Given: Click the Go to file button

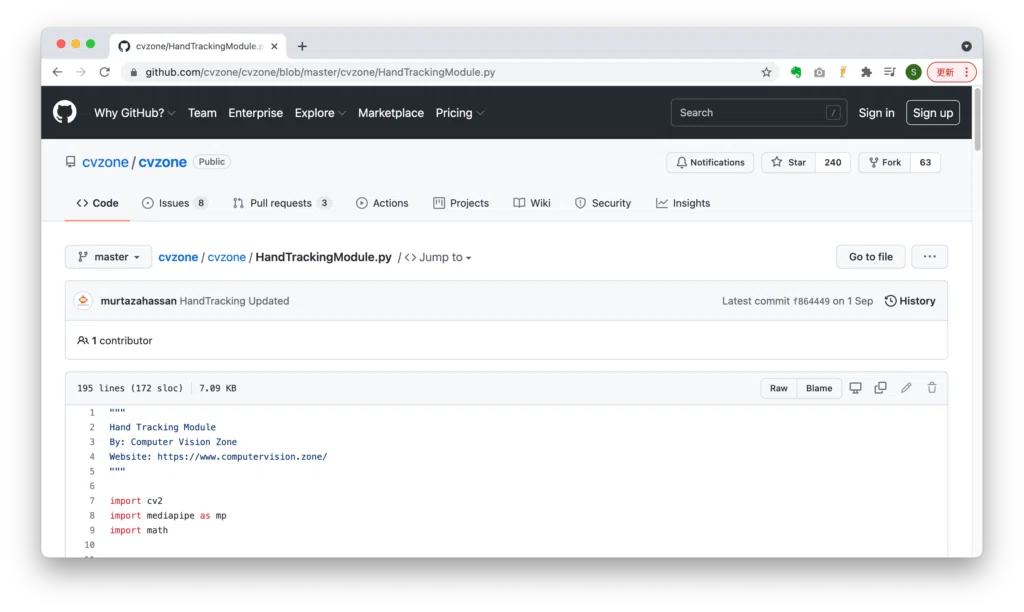Looking at the screenshot, I should click(871, 257).
